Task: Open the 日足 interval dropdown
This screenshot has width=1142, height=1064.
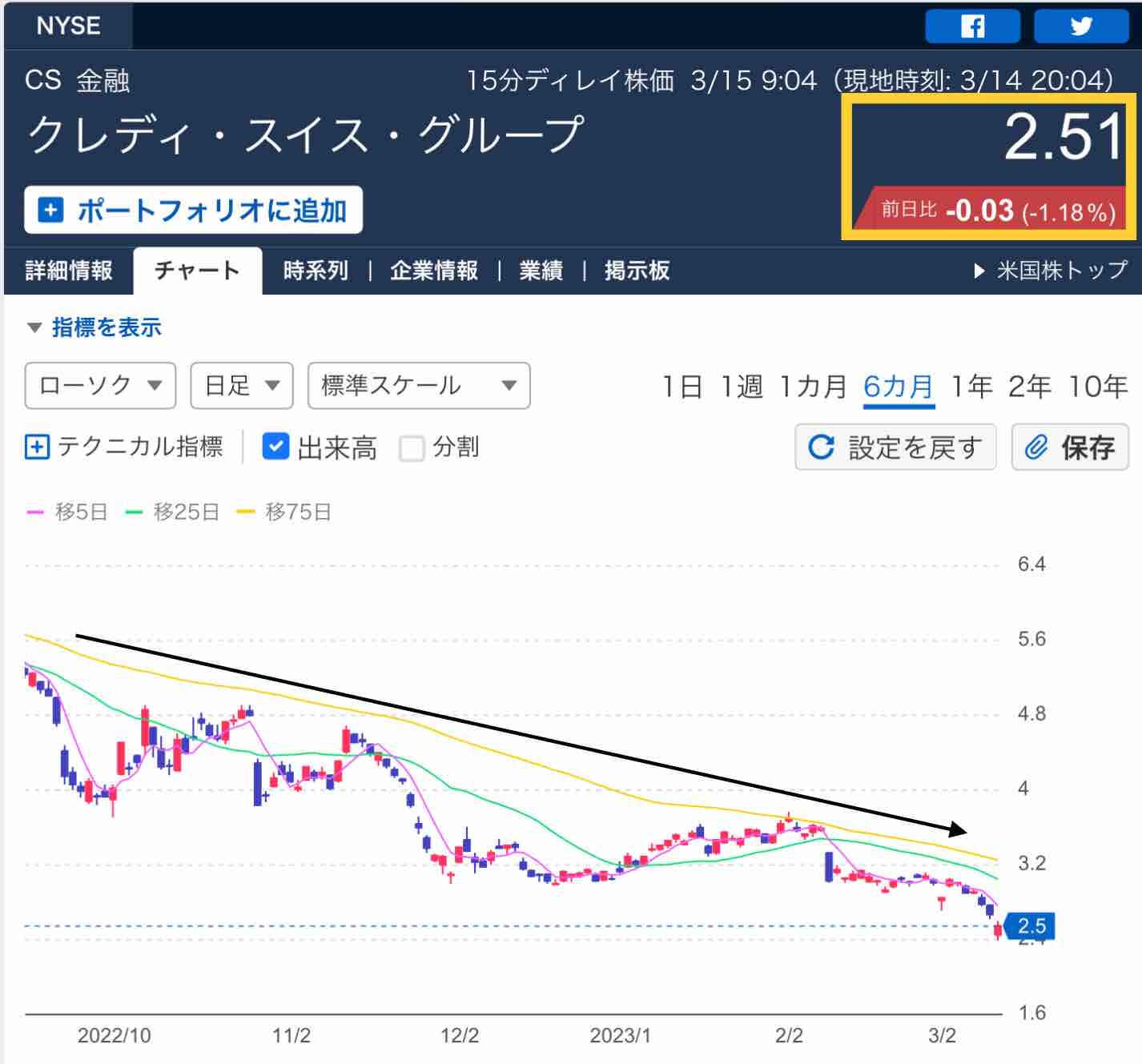Action: click(242, 386)
